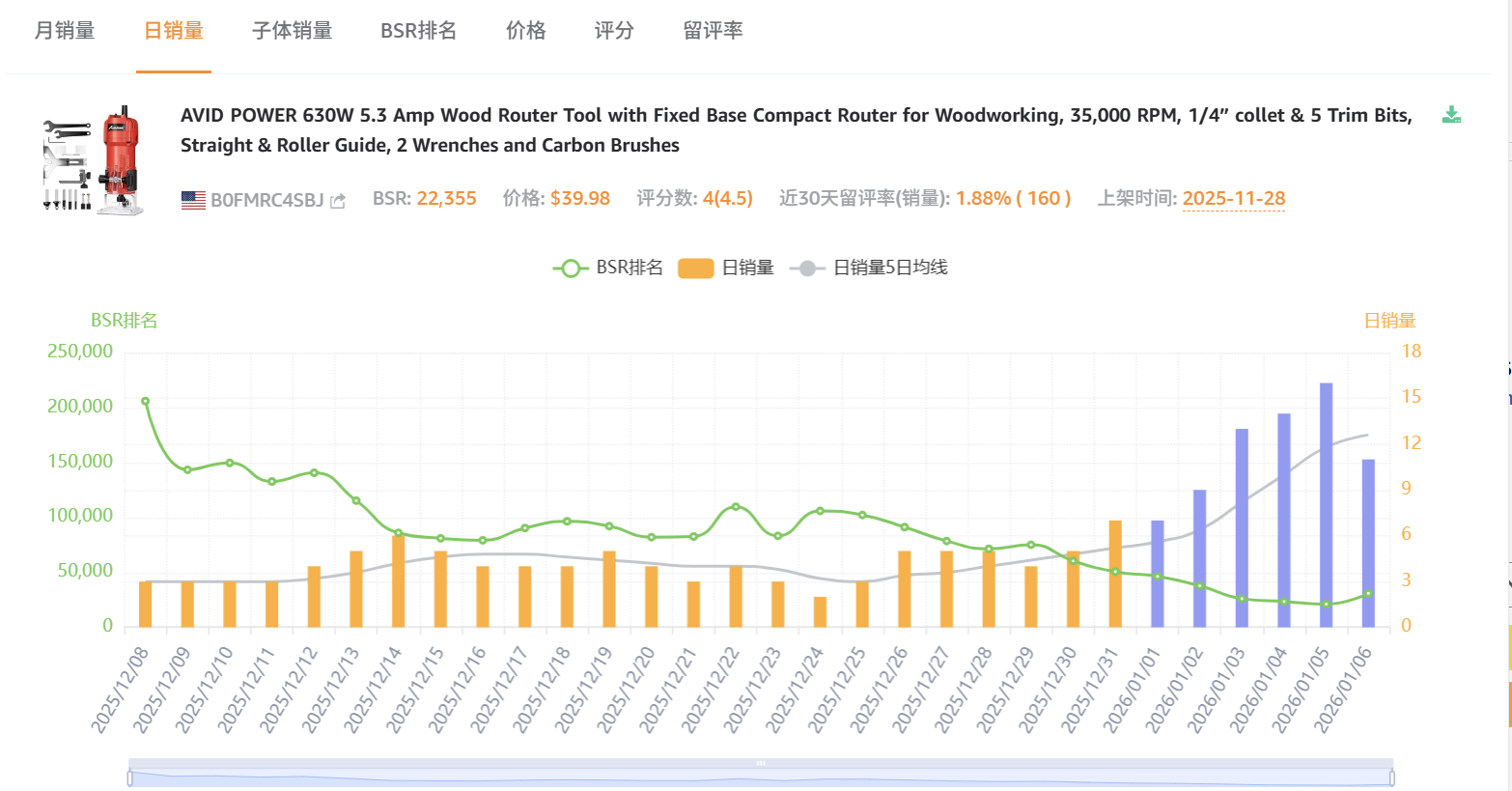
Task: Click the 2025-11-28 listing date
Action: 1233,198
